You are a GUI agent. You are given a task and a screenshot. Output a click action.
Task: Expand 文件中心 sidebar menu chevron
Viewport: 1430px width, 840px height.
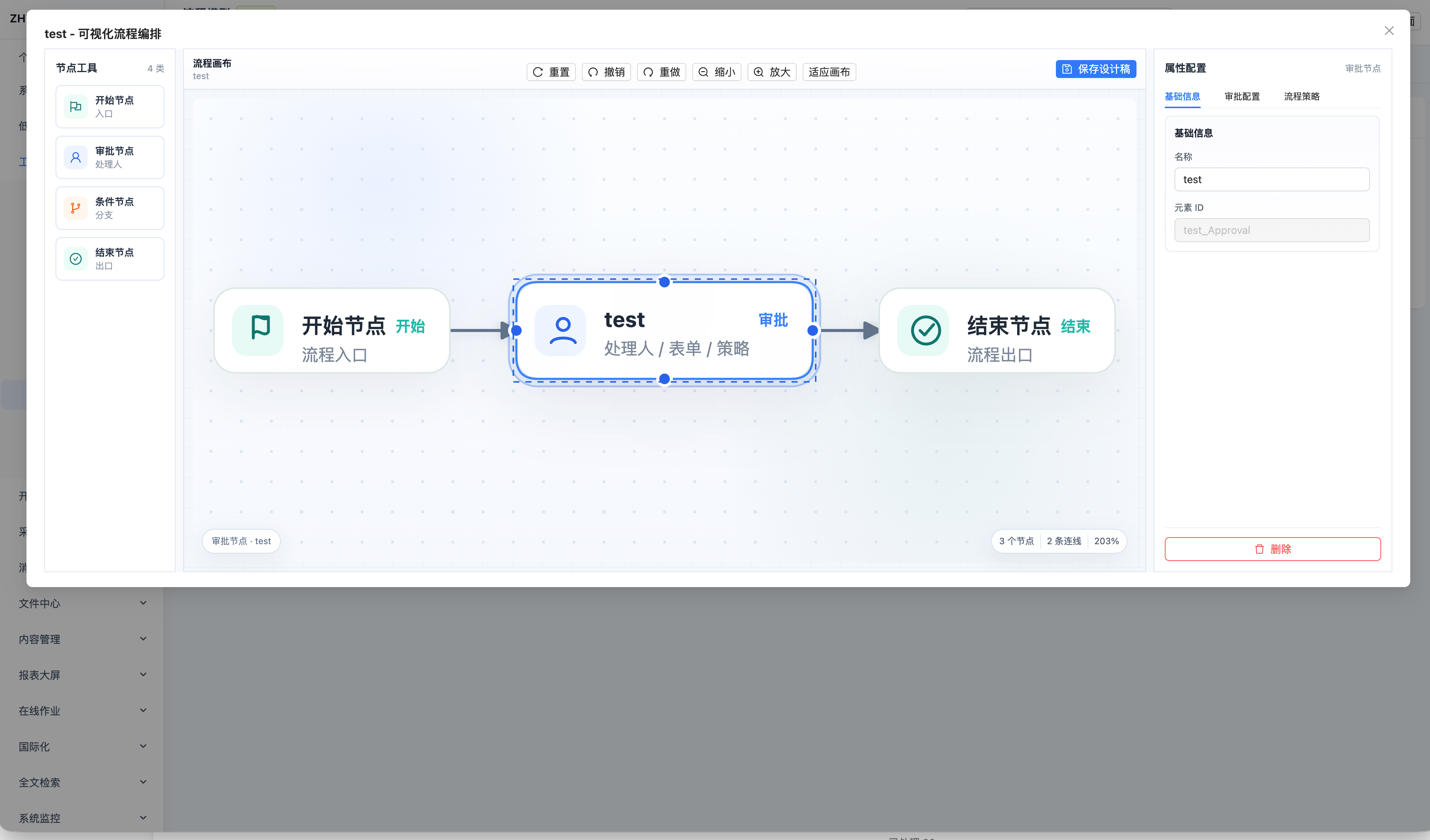pos(144,603)
